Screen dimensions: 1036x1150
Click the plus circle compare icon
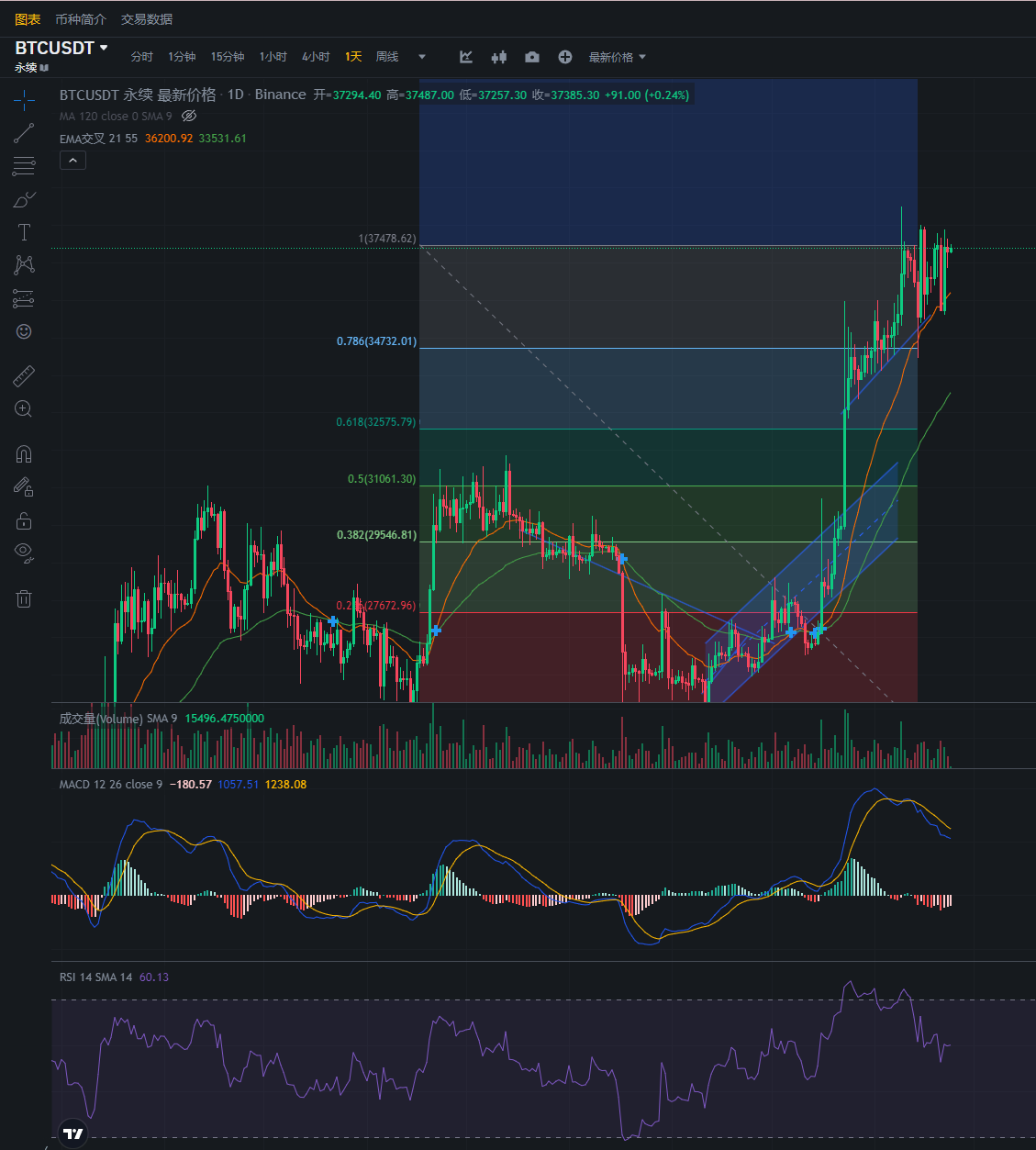click(x=565, y=57)
